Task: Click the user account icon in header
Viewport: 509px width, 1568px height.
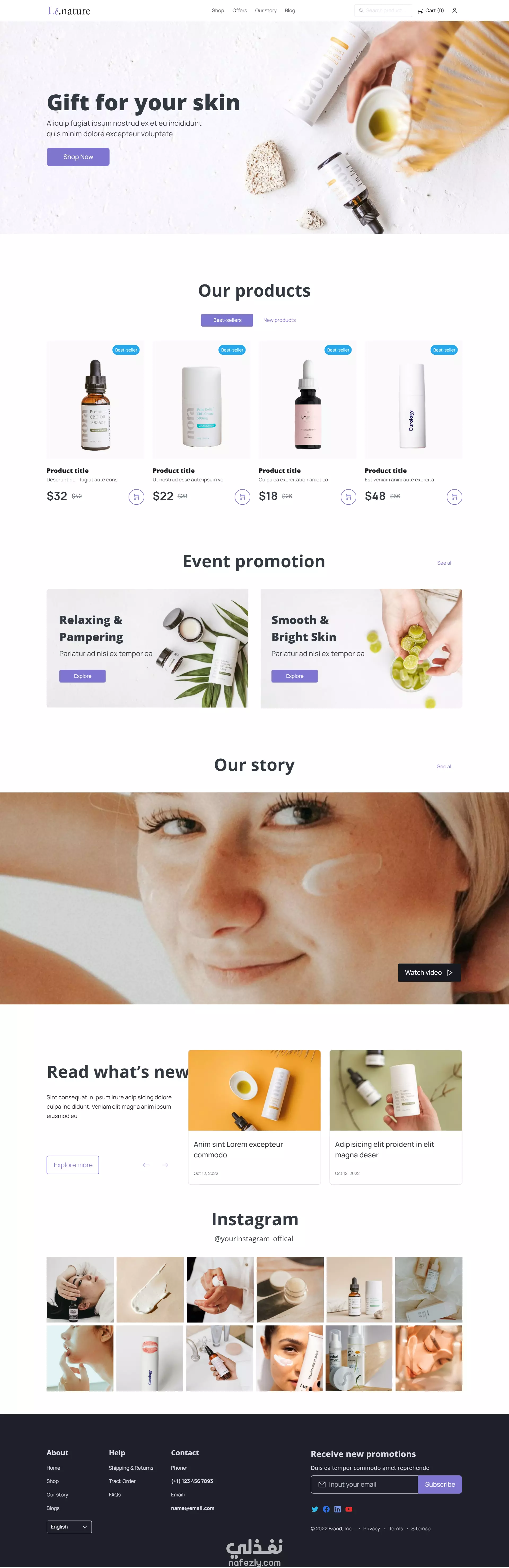Action: click(x=454, y=10)
